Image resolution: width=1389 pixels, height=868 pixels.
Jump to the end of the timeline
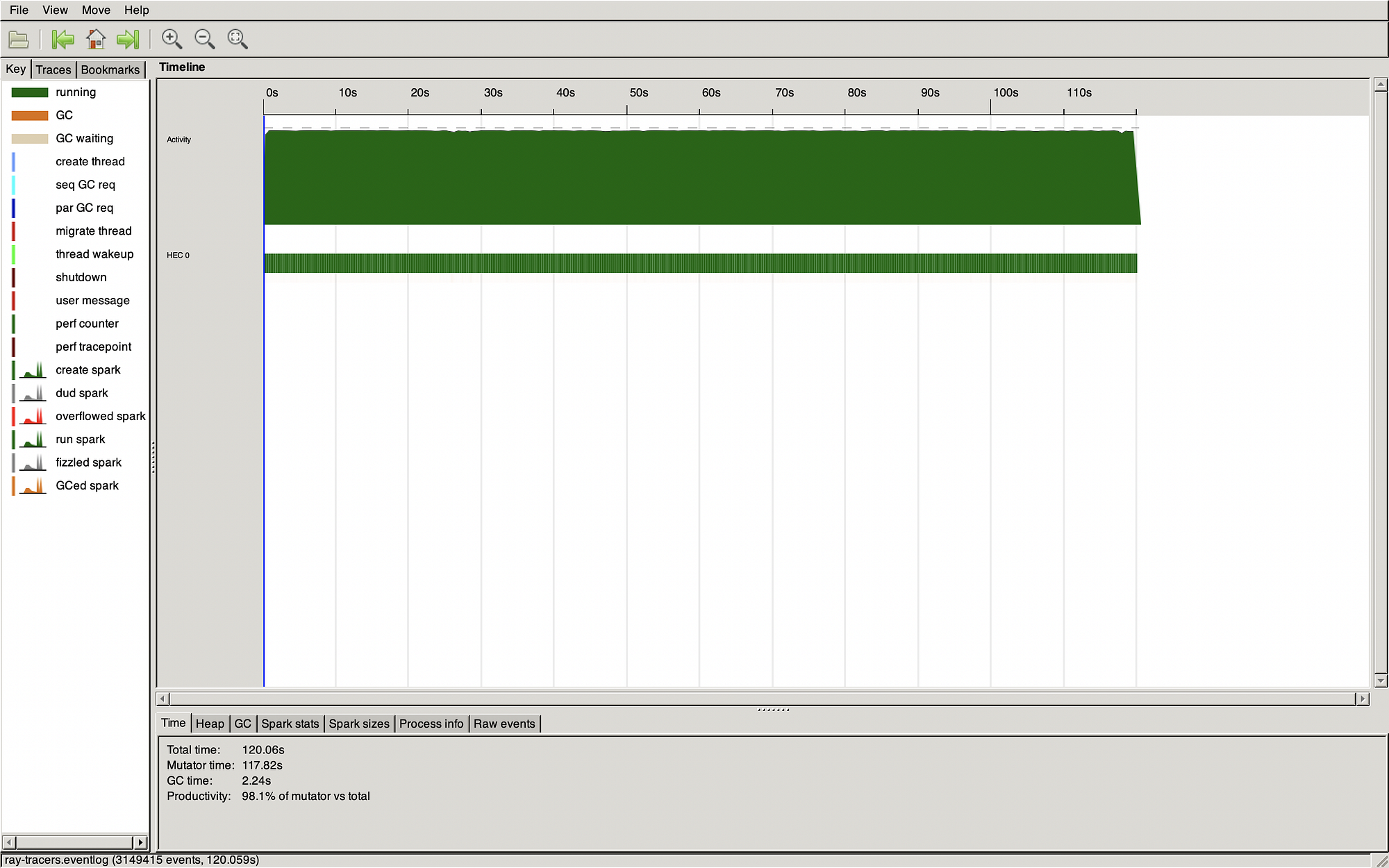coord(128,40)
